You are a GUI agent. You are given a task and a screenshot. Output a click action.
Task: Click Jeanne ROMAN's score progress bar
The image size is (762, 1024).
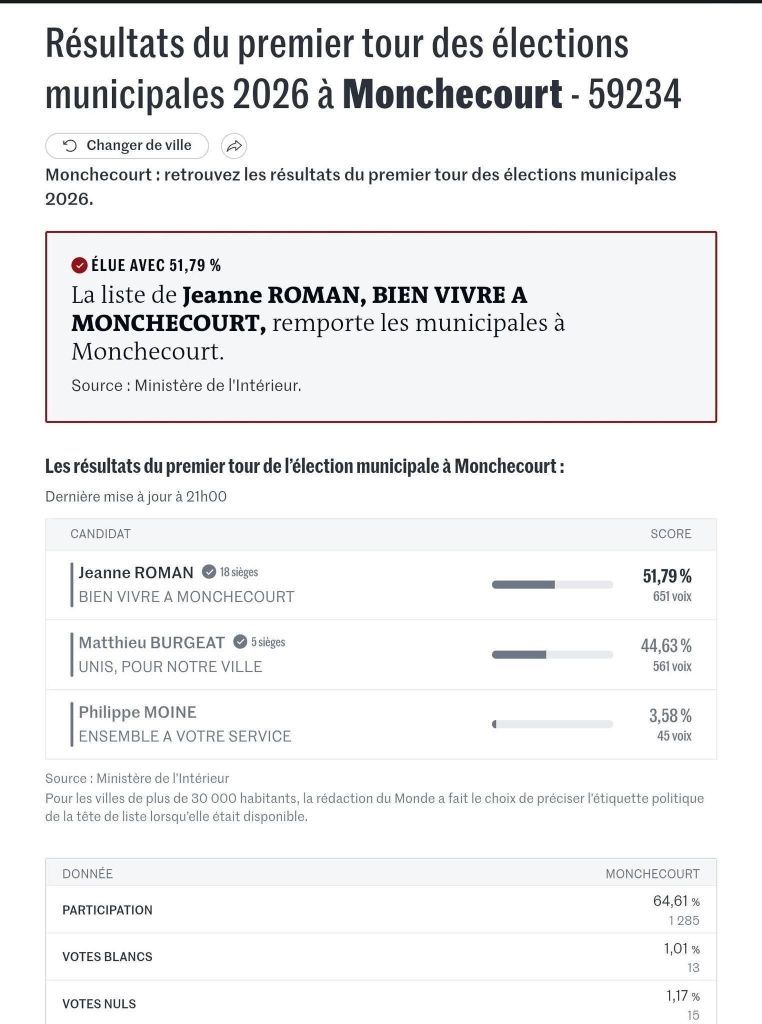click(x=552, y=584)
